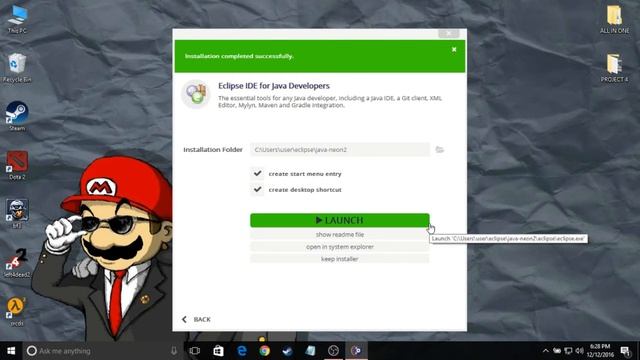
Task: Show hidden system tray icons
Action: click(x=546, y=351)
